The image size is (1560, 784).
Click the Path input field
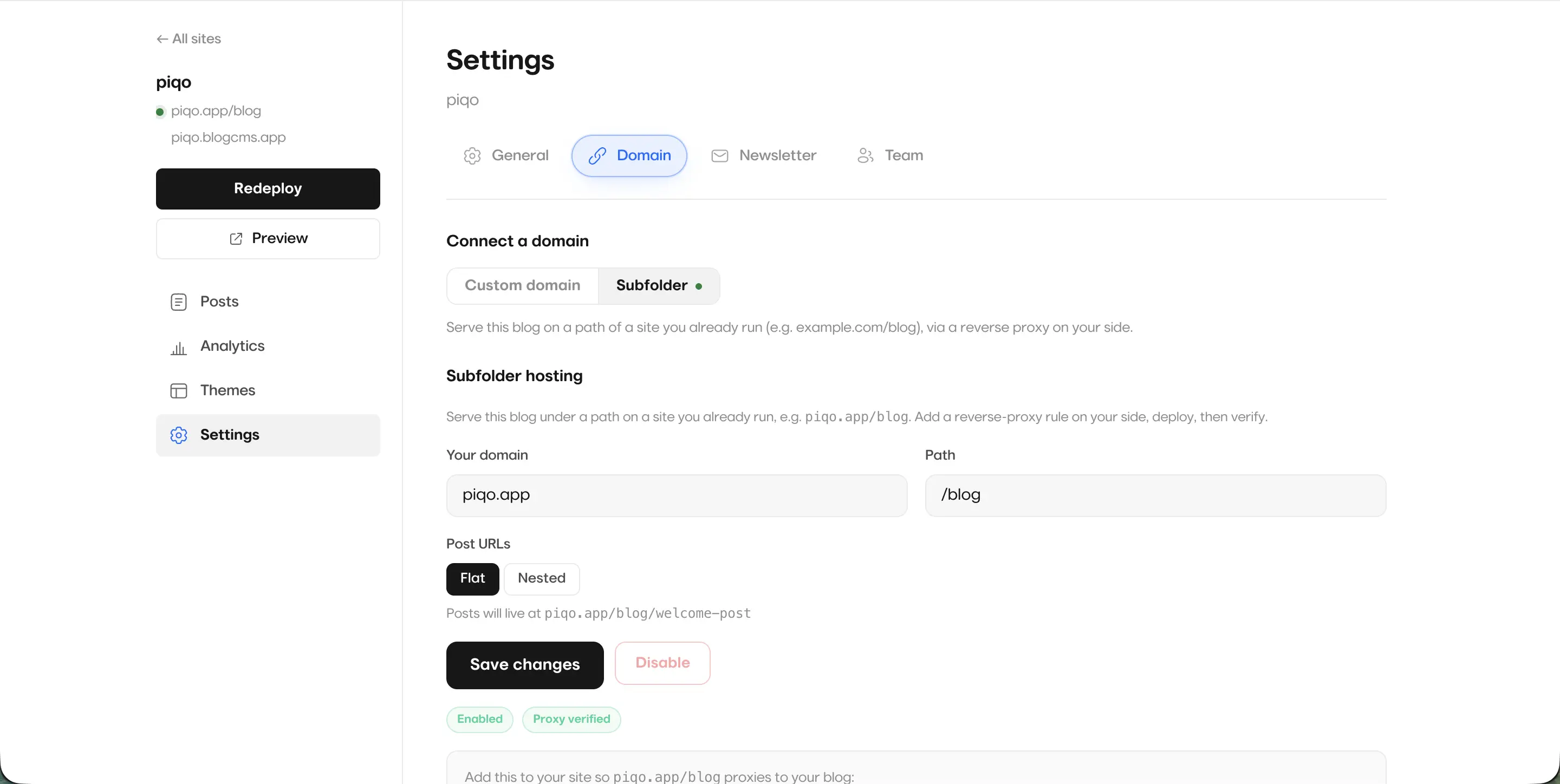pyautogui.click(x=1155, y=495)
